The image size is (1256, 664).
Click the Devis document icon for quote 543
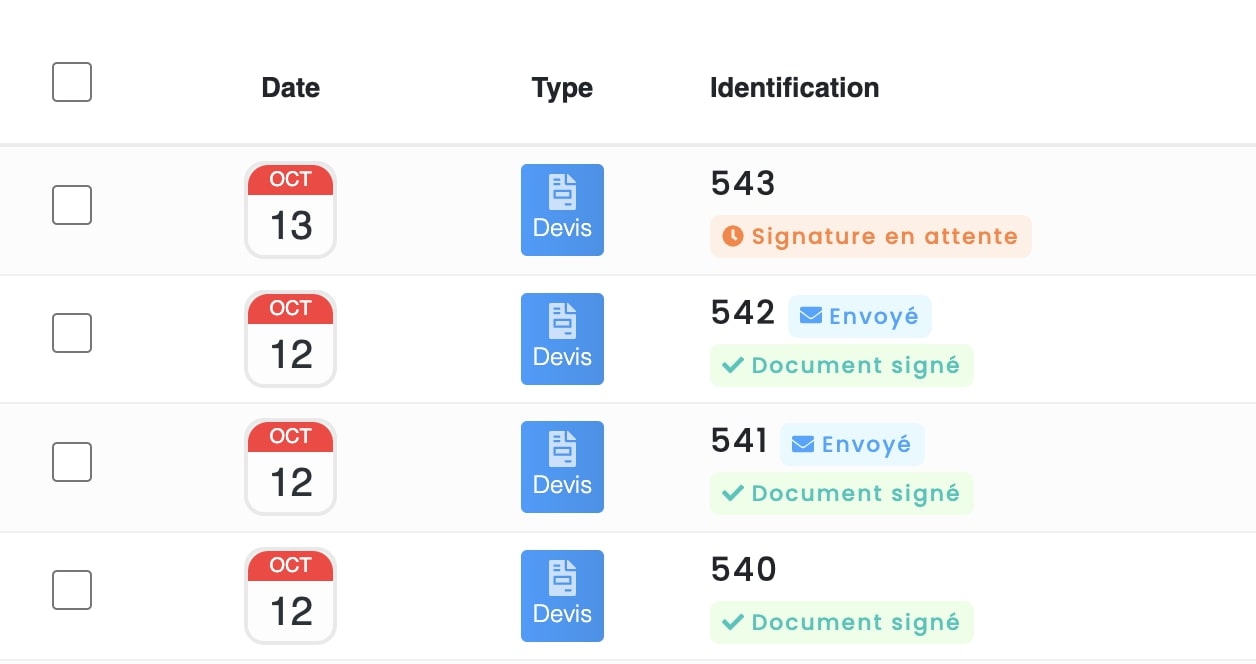point(562,209)
